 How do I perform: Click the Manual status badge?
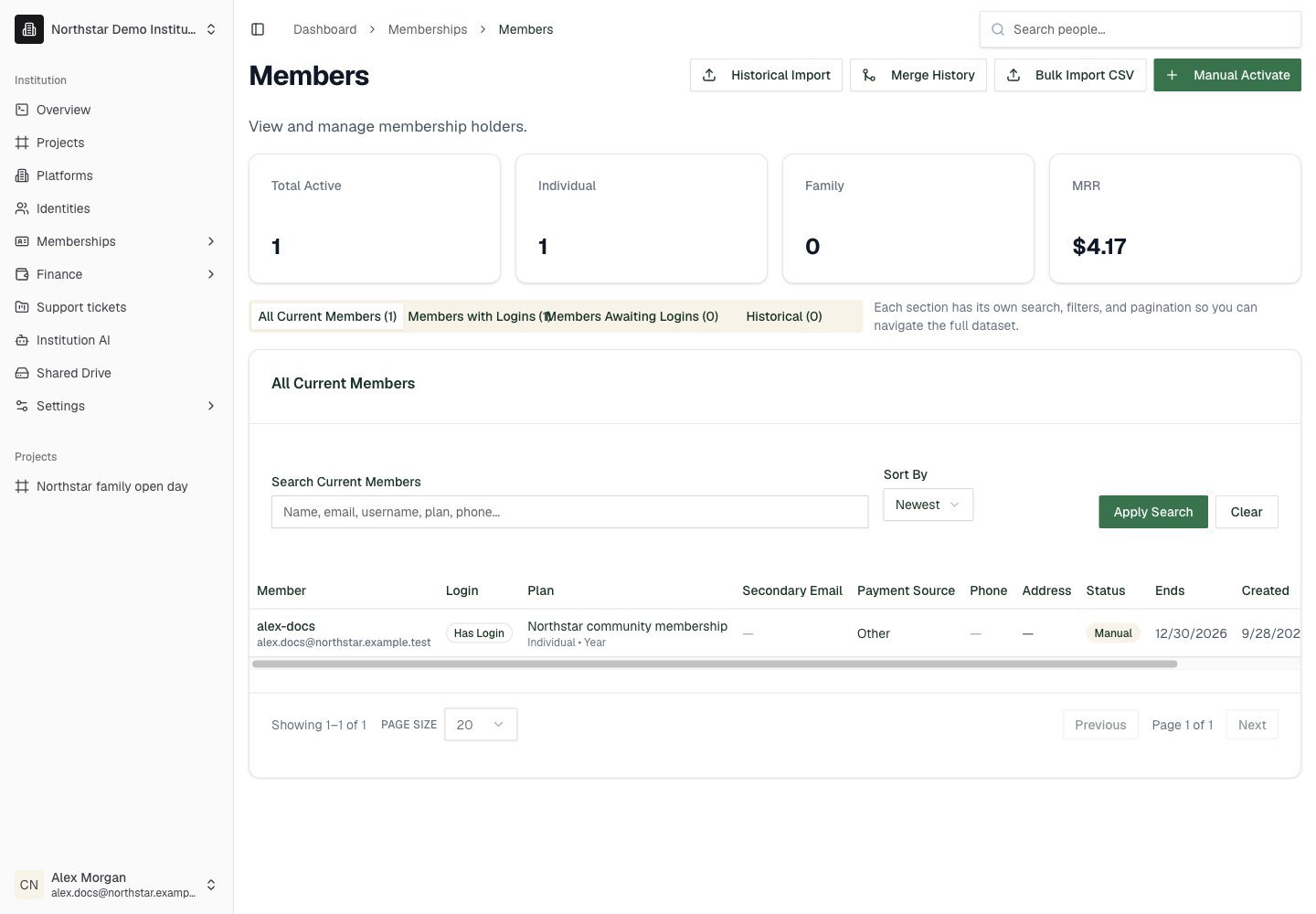tap(1113, 633)
